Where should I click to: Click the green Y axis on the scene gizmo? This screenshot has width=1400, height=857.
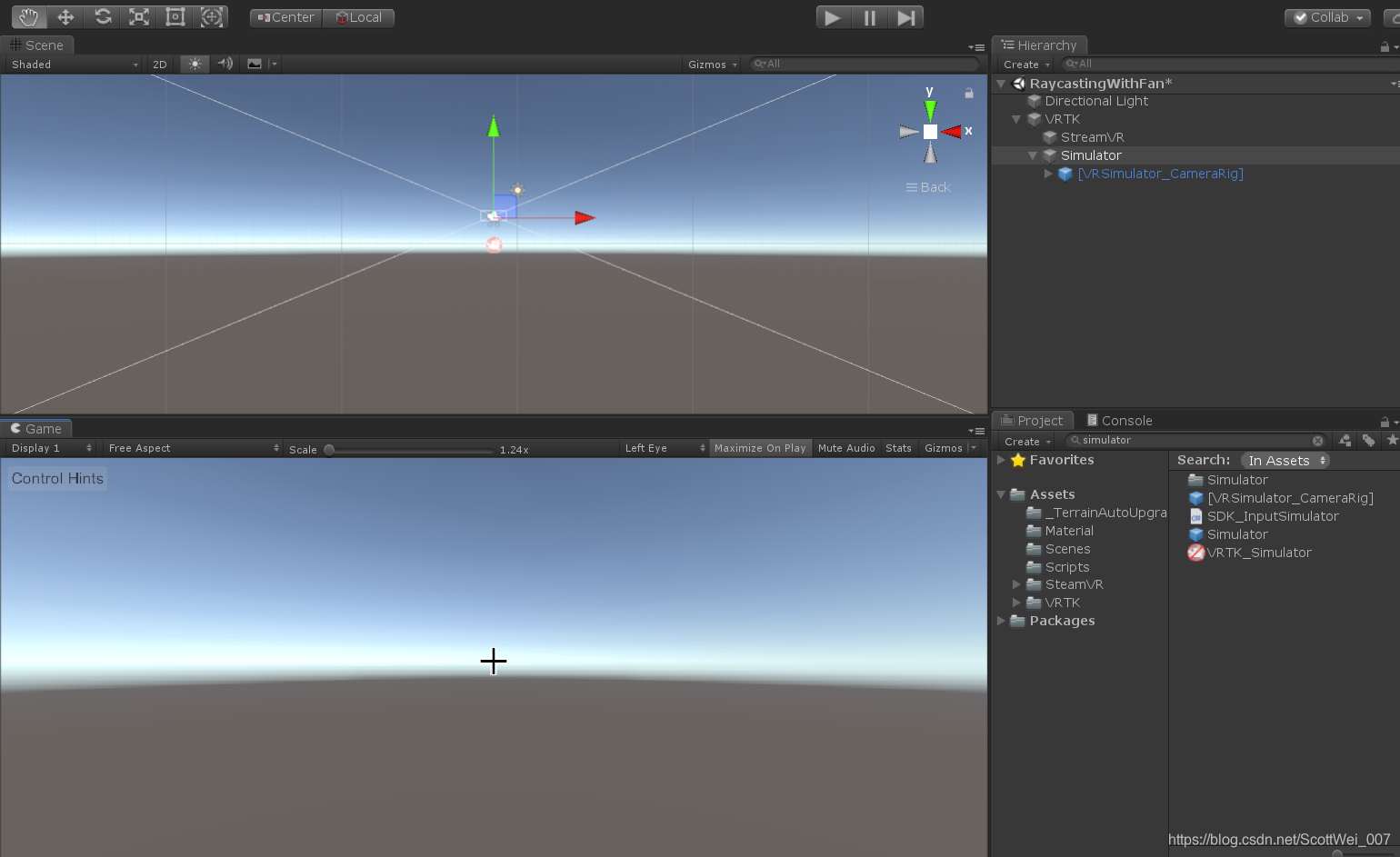pyautogui.click(x=929, y=110)
